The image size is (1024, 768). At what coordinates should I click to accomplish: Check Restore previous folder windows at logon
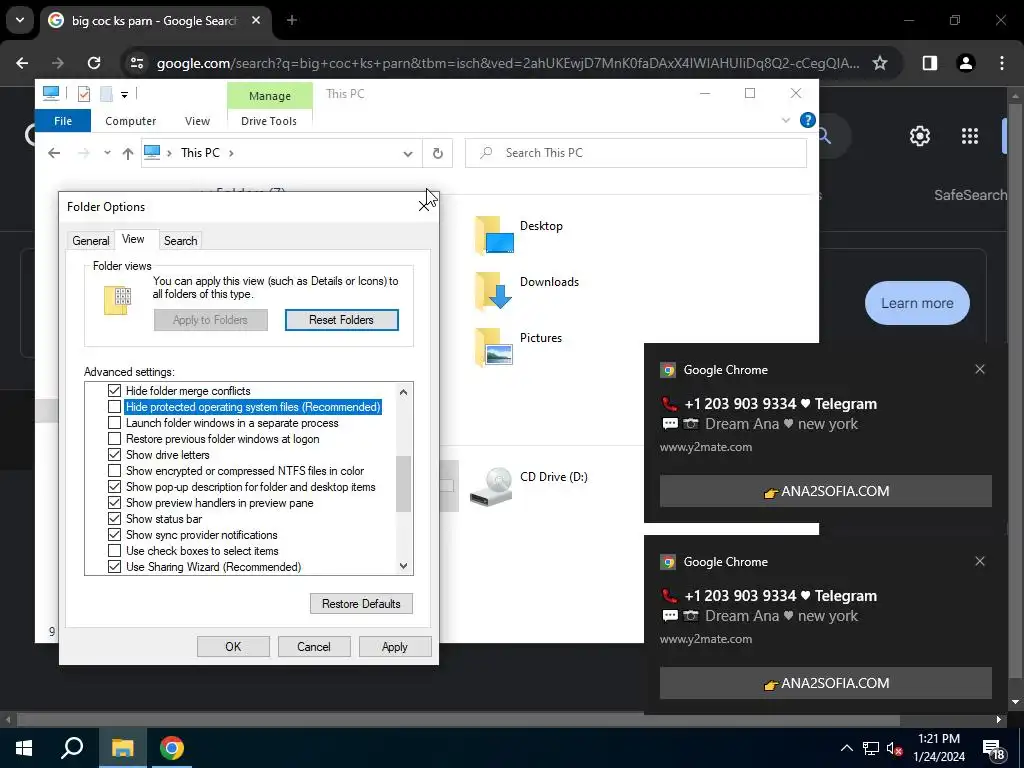(114, 439)
